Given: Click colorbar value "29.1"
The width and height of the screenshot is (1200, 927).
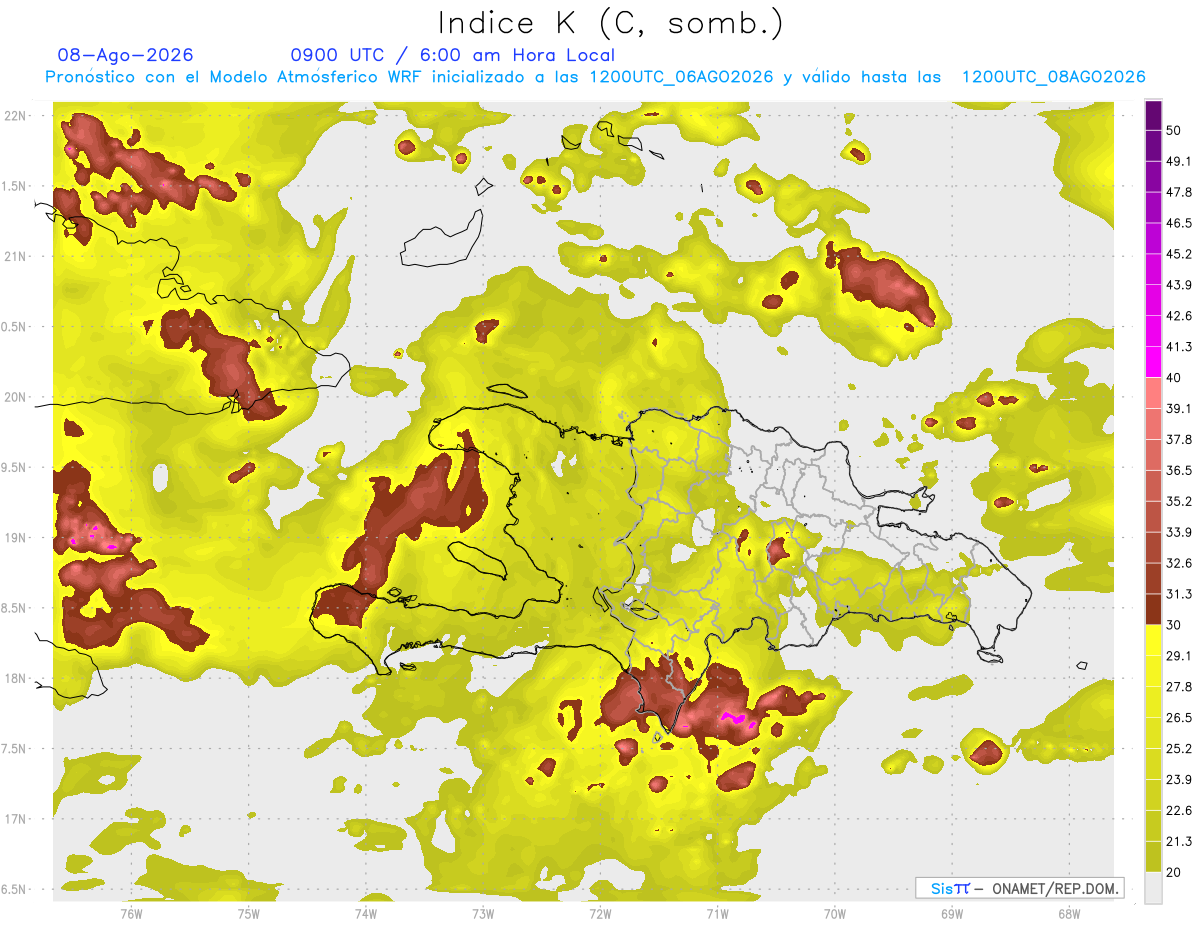Looking at the screenshot, I should (x=1178, y=656).
